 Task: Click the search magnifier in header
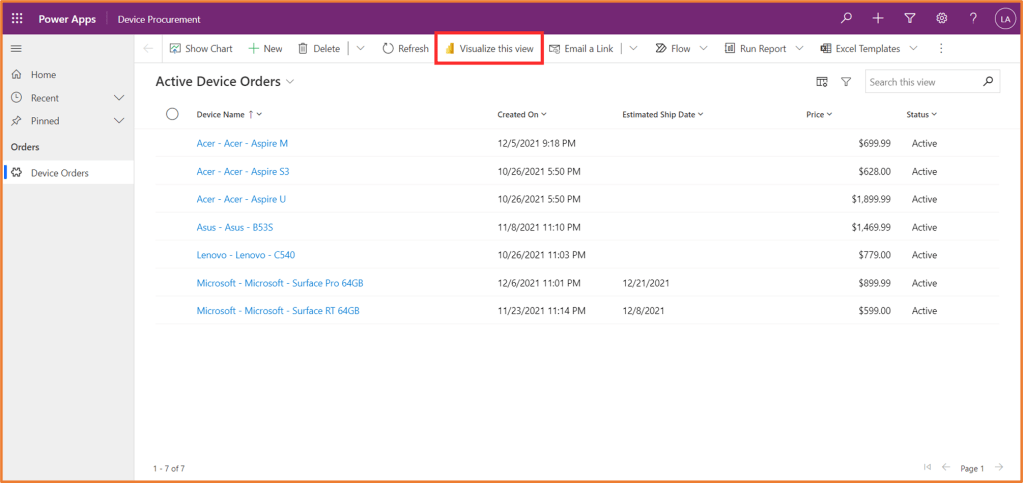click(x=846, y=19)
